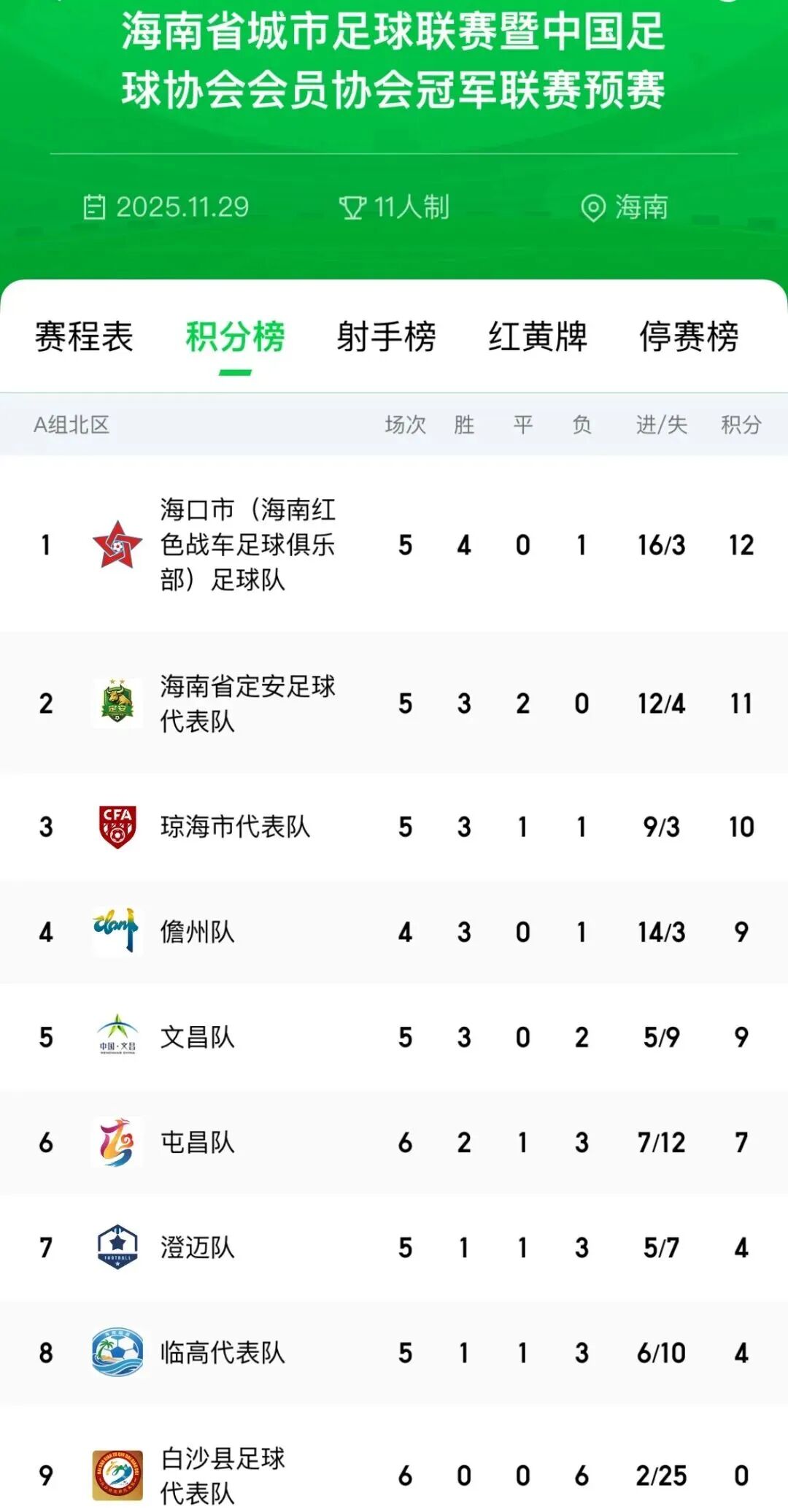Viewport: 788px width, 1512px height.
Task: Open the 红黄牌 cards tab
Action: point(538,337)
